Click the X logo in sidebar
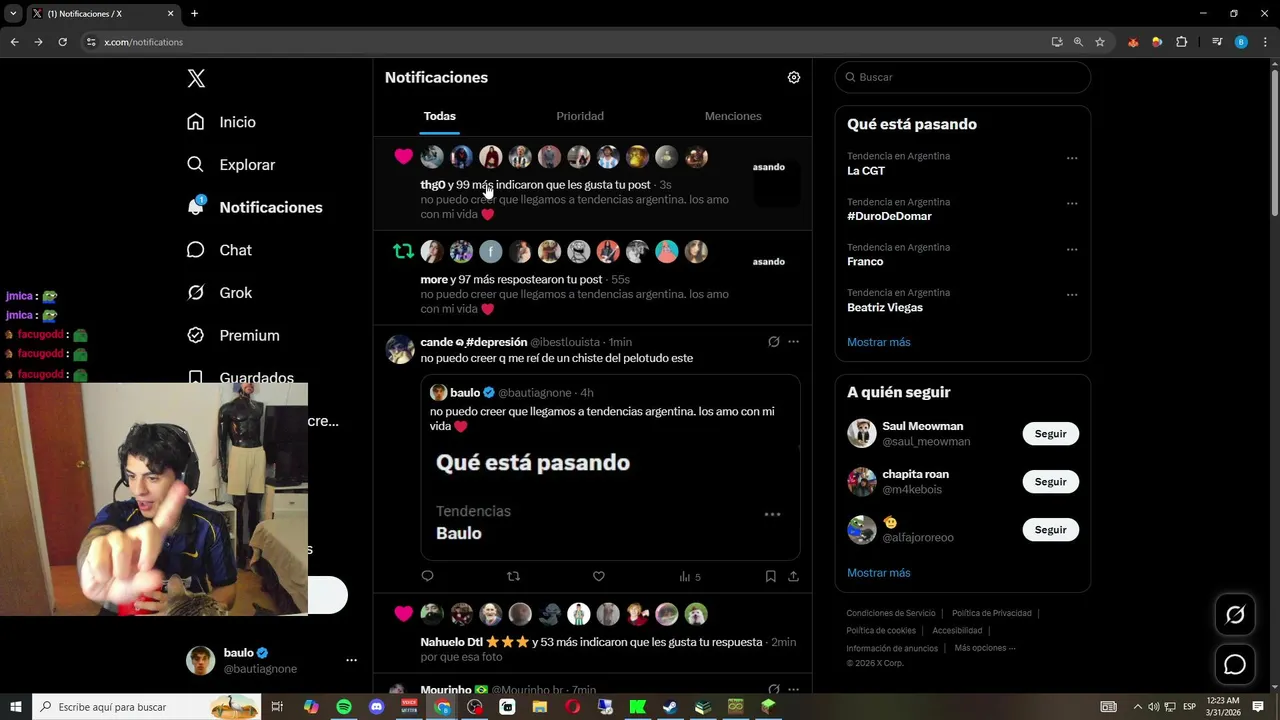 click(x=196, y=79)
